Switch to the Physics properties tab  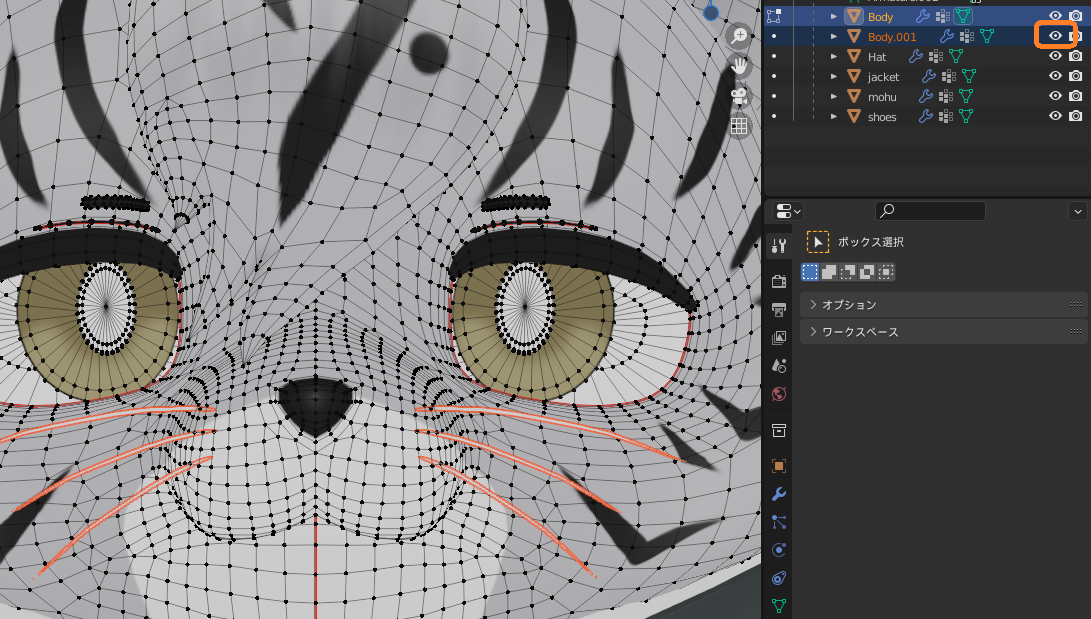coord(779,550)
